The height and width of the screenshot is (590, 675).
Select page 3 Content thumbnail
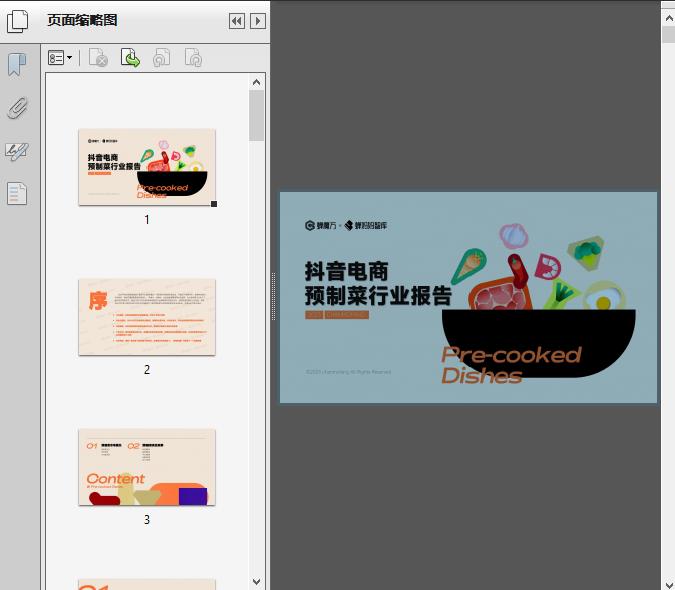click(x=147, y=467)
